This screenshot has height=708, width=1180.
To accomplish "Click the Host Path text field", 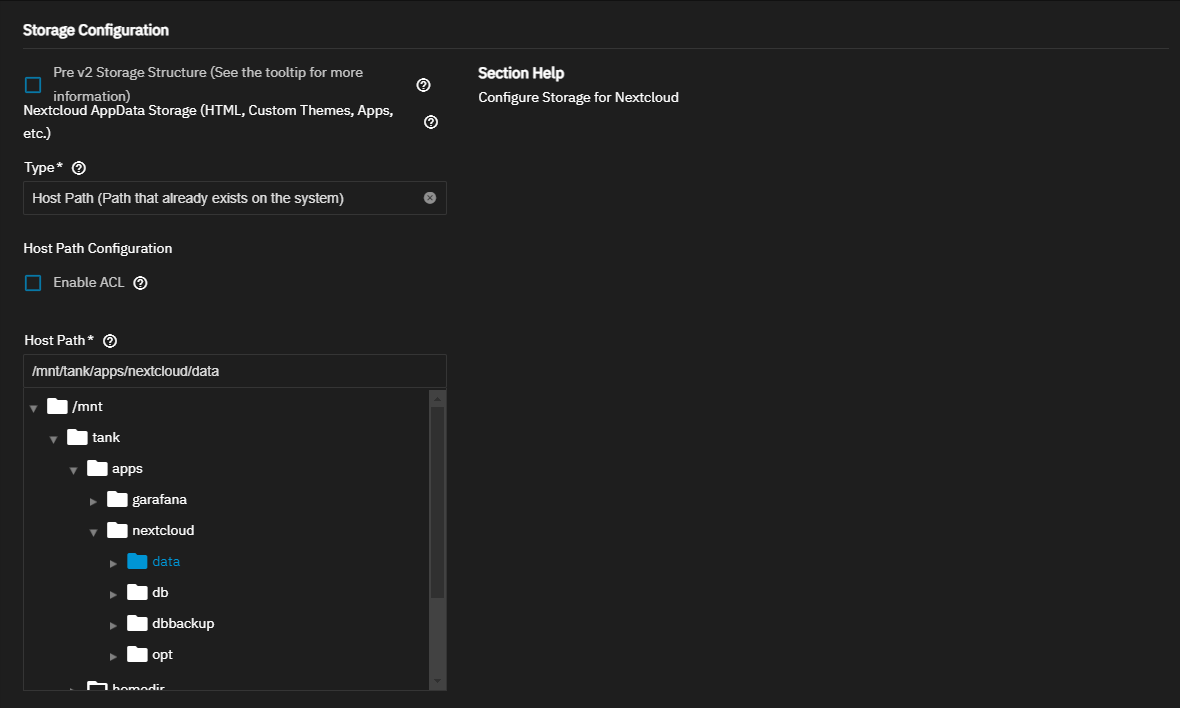I will coord(234,371).
